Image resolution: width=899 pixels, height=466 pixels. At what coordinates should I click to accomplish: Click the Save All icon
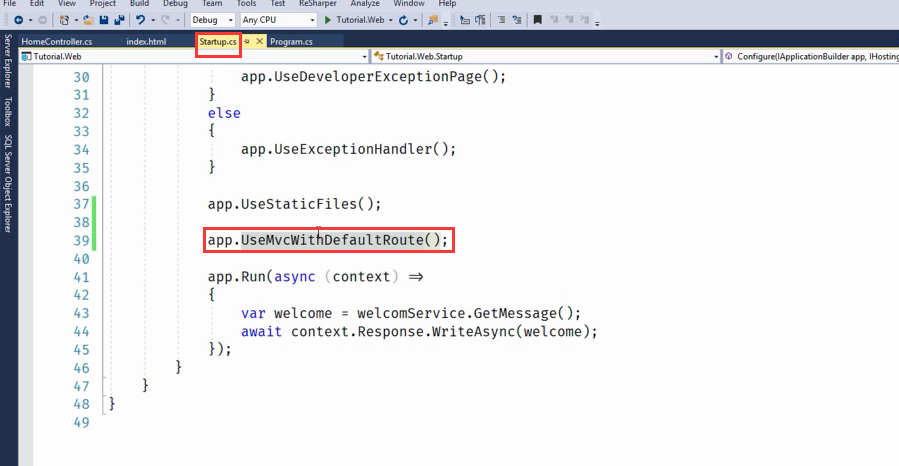coord(120,20)
